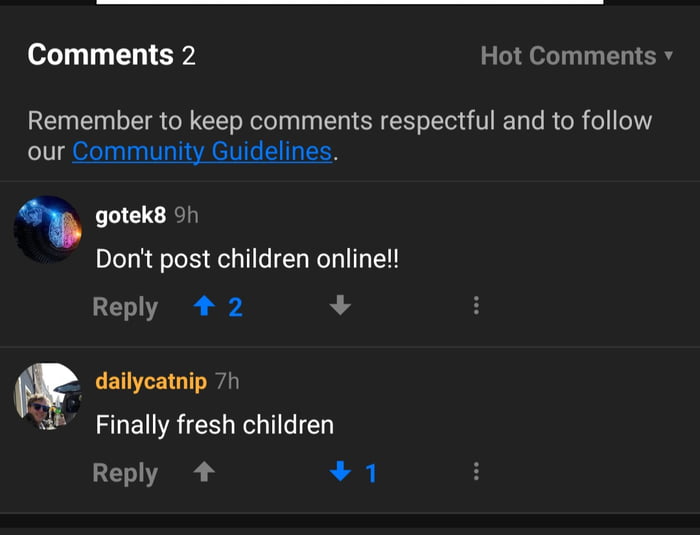
Task: Reply to dailycatnip's comment
Action: (125, 473)
